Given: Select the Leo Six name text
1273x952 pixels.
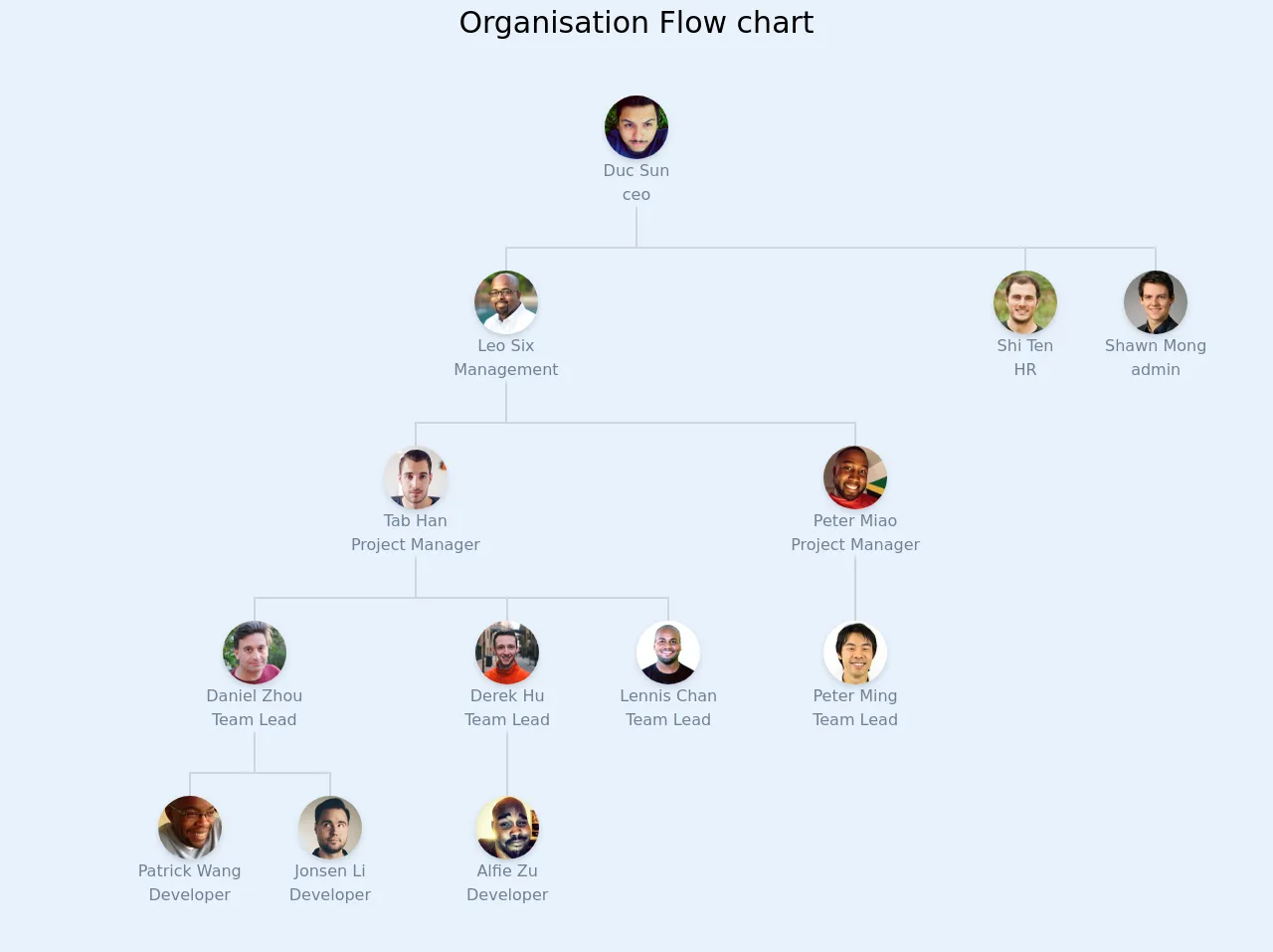Looking at the screenshot, I should click(x=506, y=346).
